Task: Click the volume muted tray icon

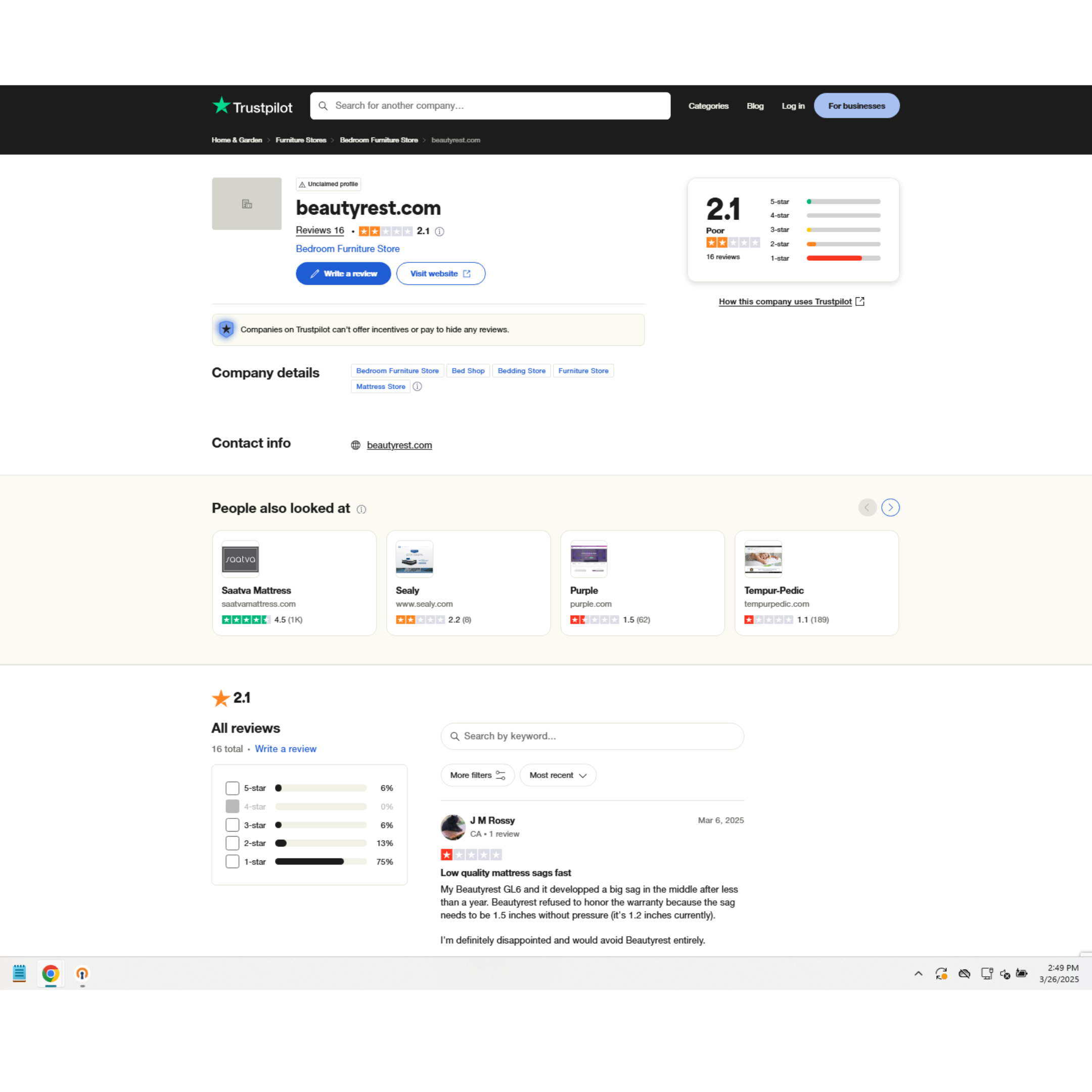Action: tap(1005, 974)
